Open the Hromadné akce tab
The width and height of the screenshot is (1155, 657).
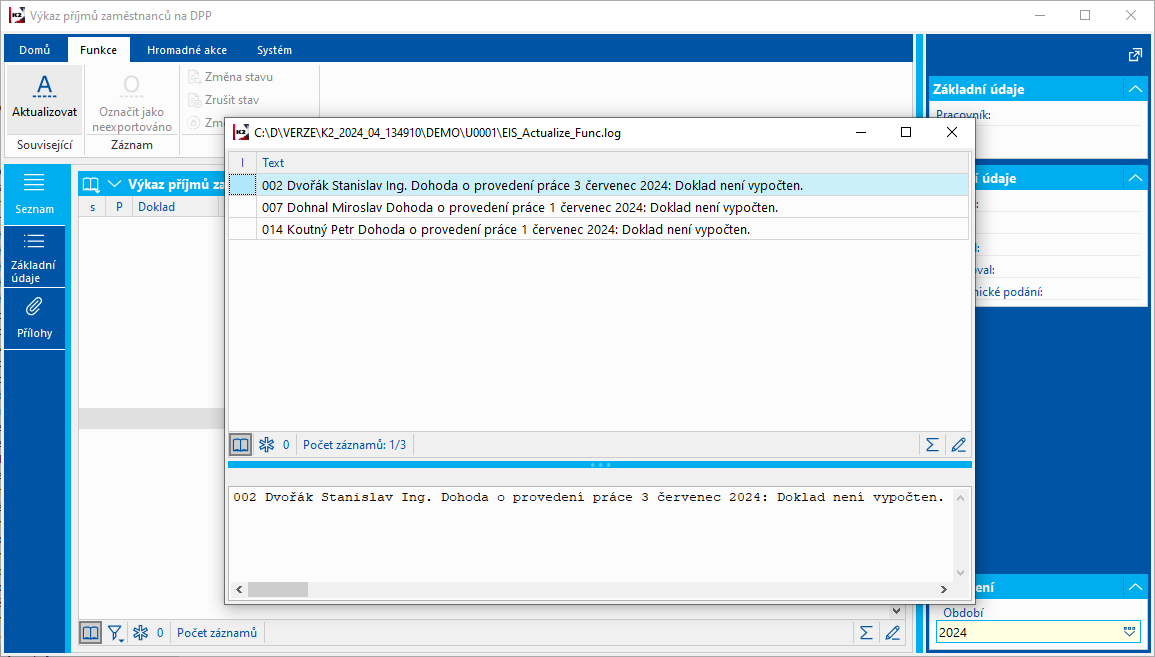tap(187, 50)
